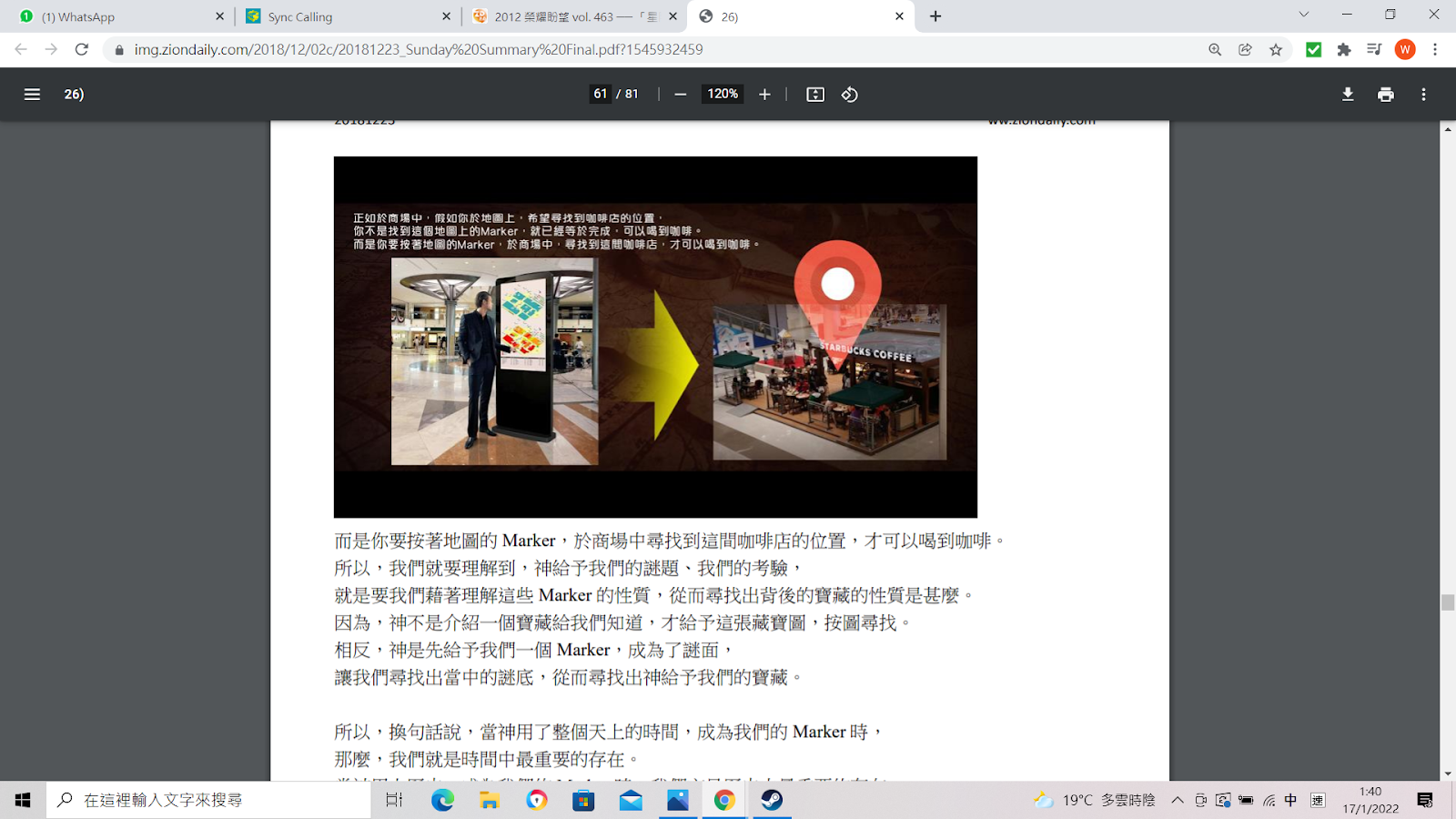Image resolution: width=1456 pixels, height=819 pixels.
Task: Zoom out the PDF document
Action: point(680,94)
